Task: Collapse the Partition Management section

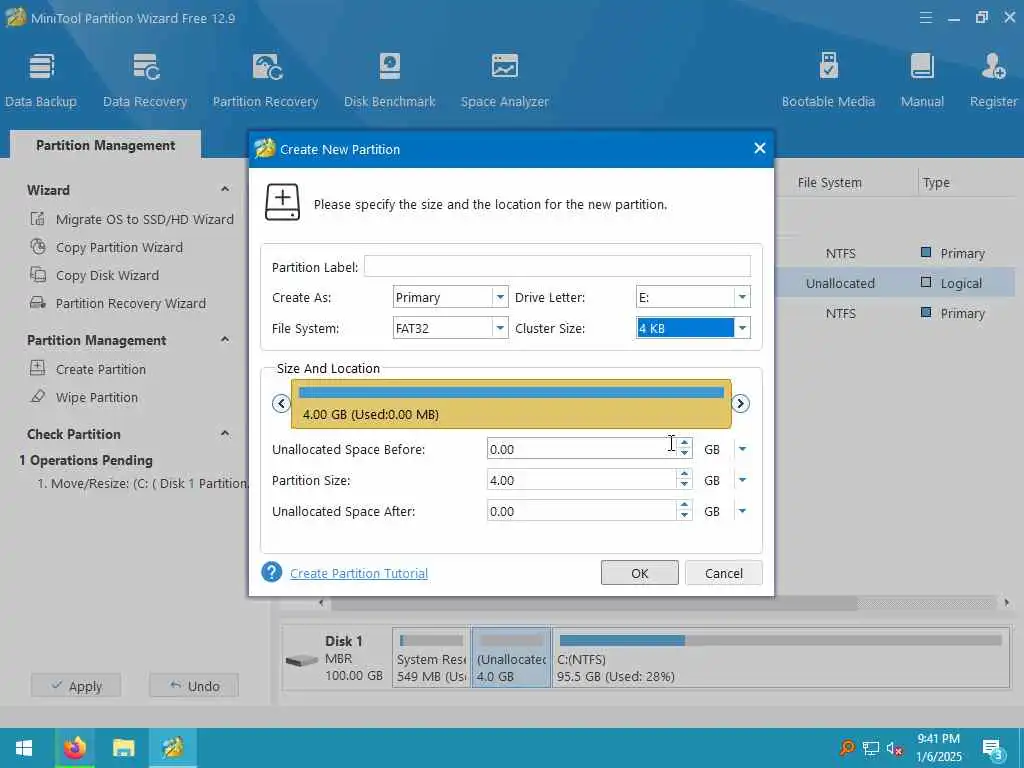Action: coord(225,340)
